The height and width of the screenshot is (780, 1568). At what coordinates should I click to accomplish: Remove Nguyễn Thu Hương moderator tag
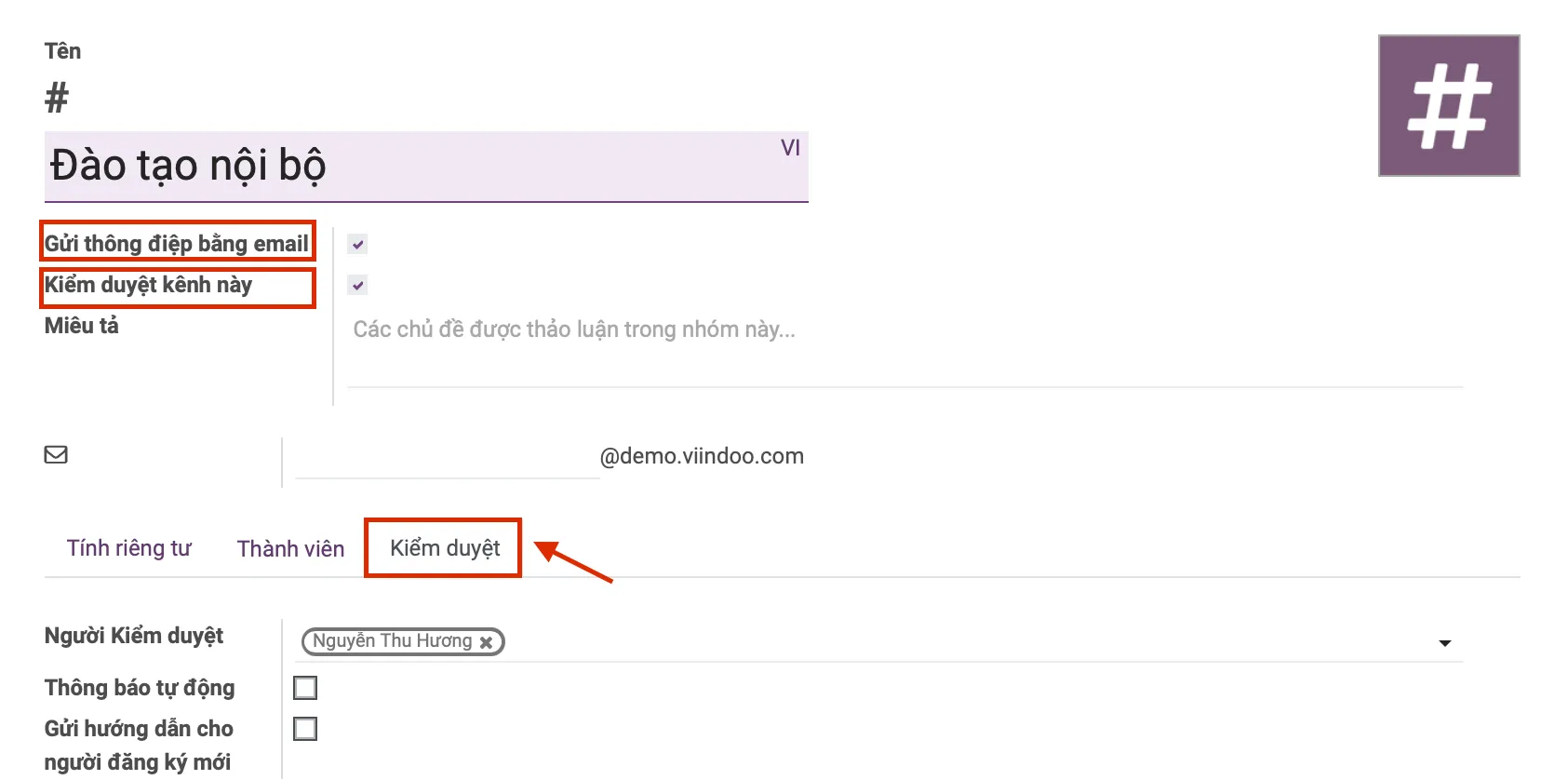click(486, 642)
